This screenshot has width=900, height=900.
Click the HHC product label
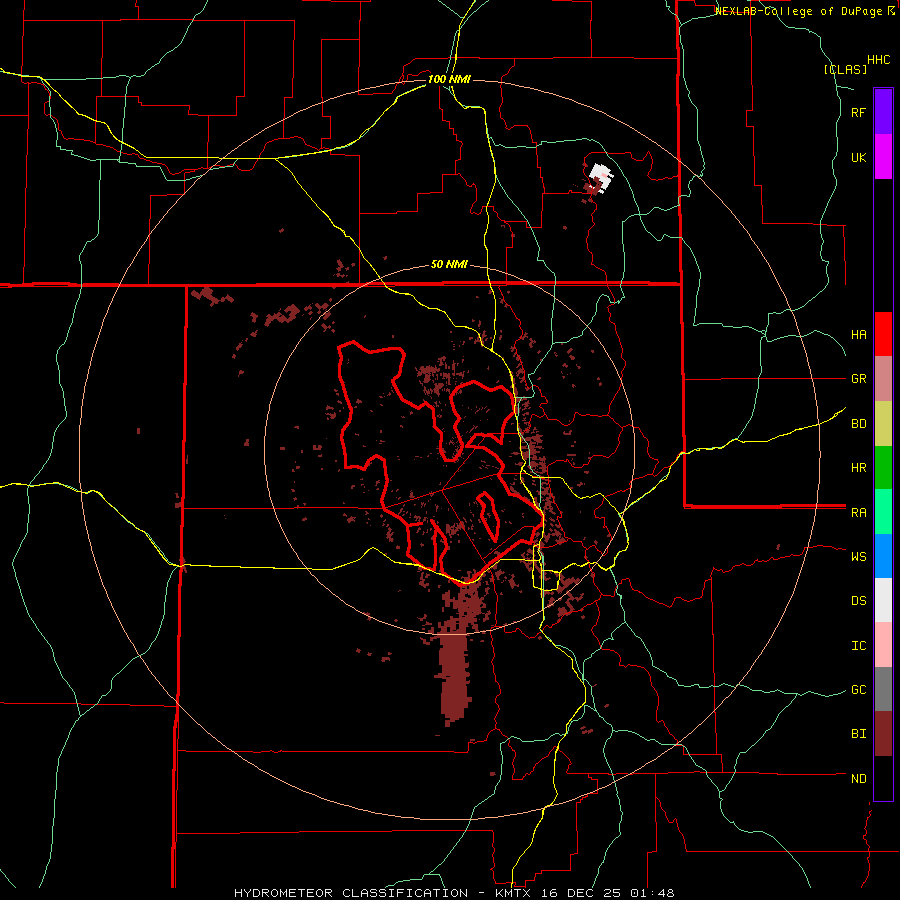(x=879, y=60)
